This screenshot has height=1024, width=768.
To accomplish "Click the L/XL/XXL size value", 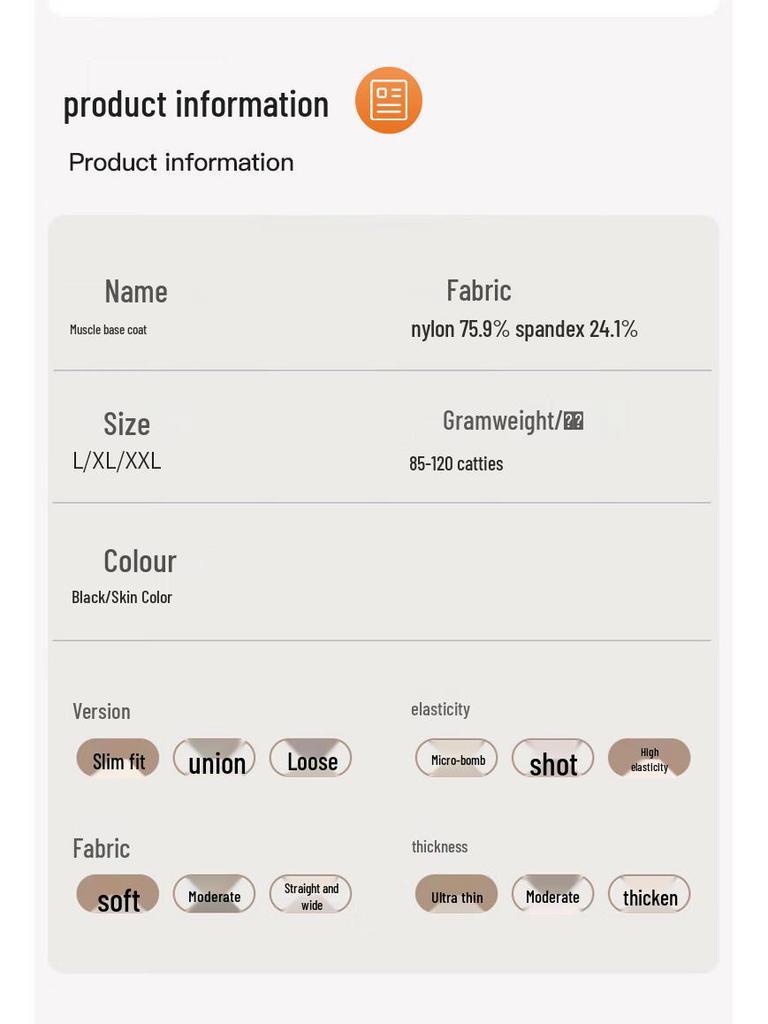I will 117,461.
